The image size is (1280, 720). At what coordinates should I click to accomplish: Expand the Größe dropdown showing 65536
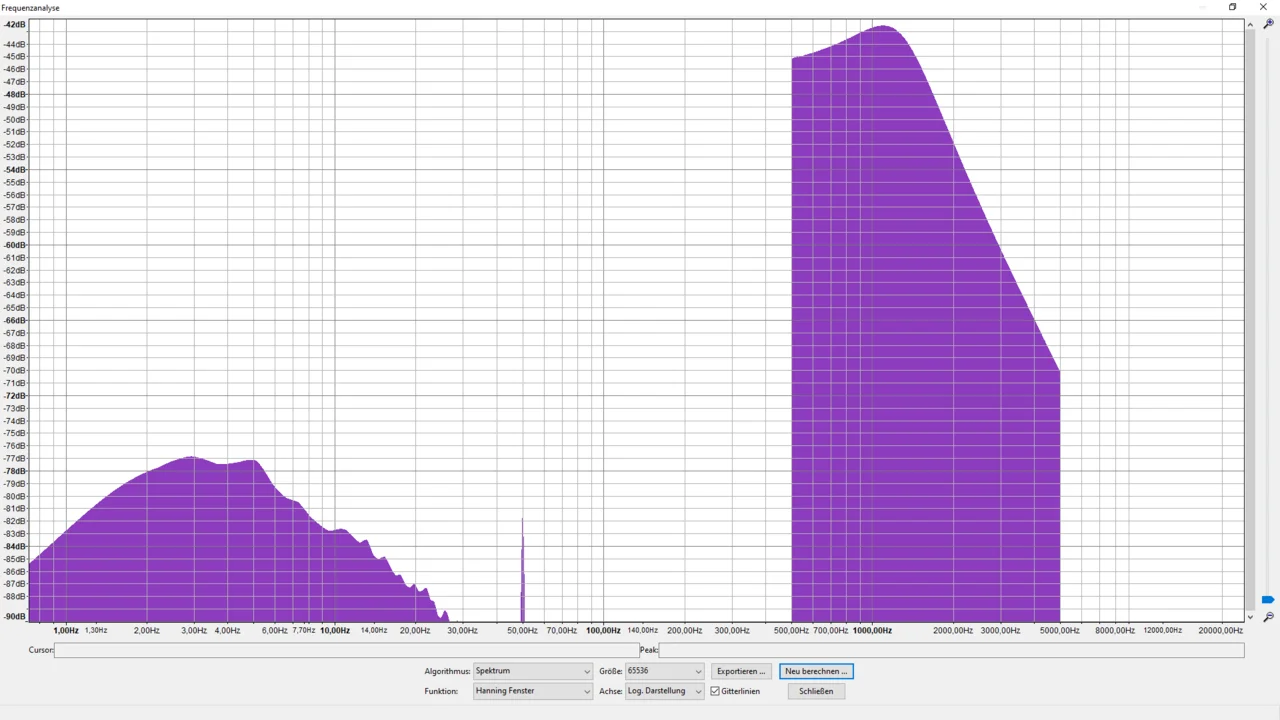pos(664,671)
